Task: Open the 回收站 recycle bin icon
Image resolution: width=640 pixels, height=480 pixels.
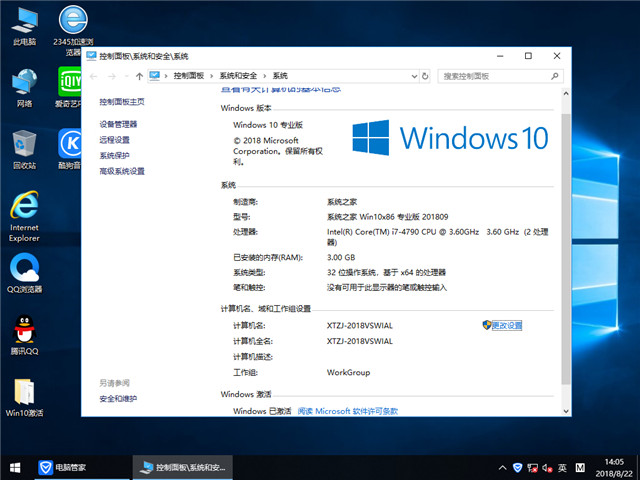Action: 25,146
